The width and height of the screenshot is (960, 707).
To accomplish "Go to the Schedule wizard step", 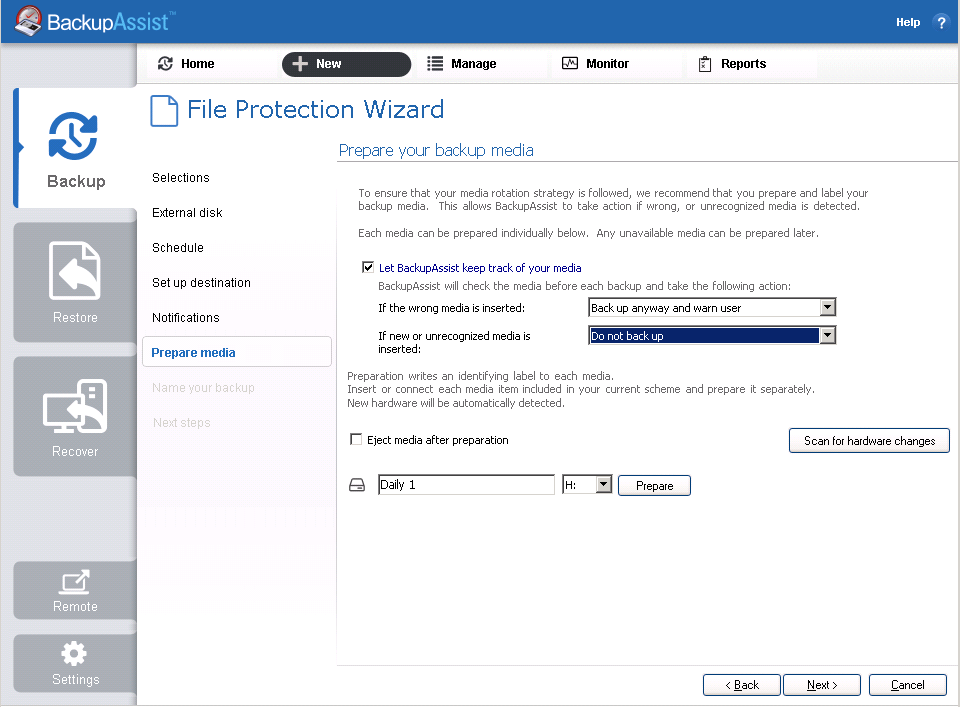I will click(178, 247).
